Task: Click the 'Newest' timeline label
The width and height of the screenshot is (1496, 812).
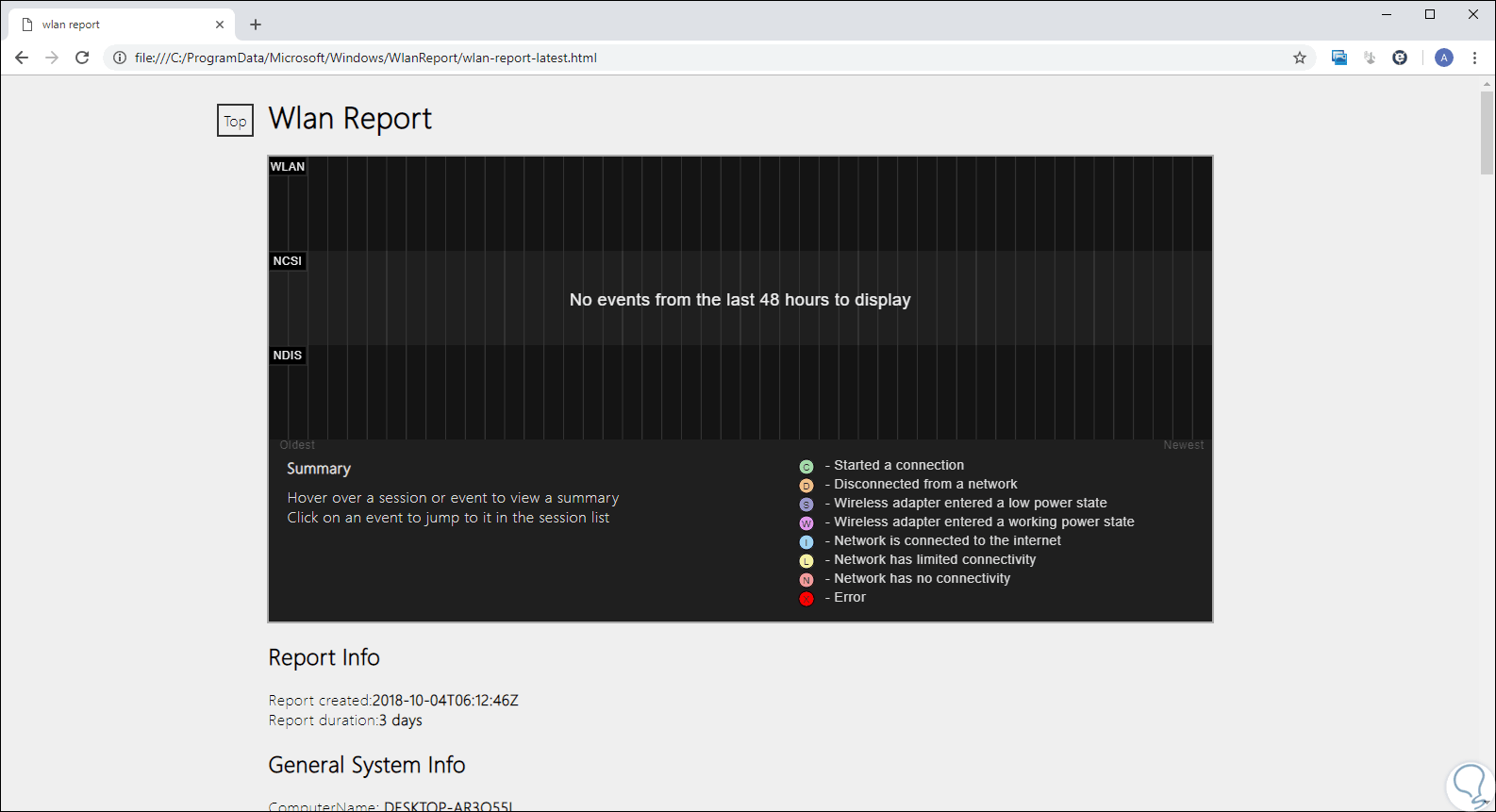Action: [1184, 445]
